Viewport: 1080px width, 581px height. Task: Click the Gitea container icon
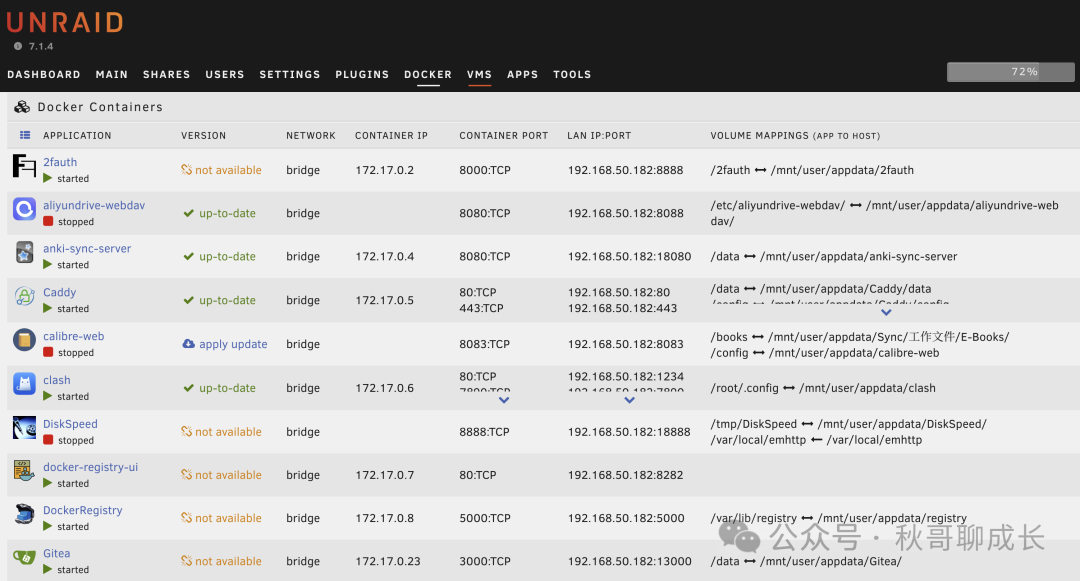coord(24,557)
